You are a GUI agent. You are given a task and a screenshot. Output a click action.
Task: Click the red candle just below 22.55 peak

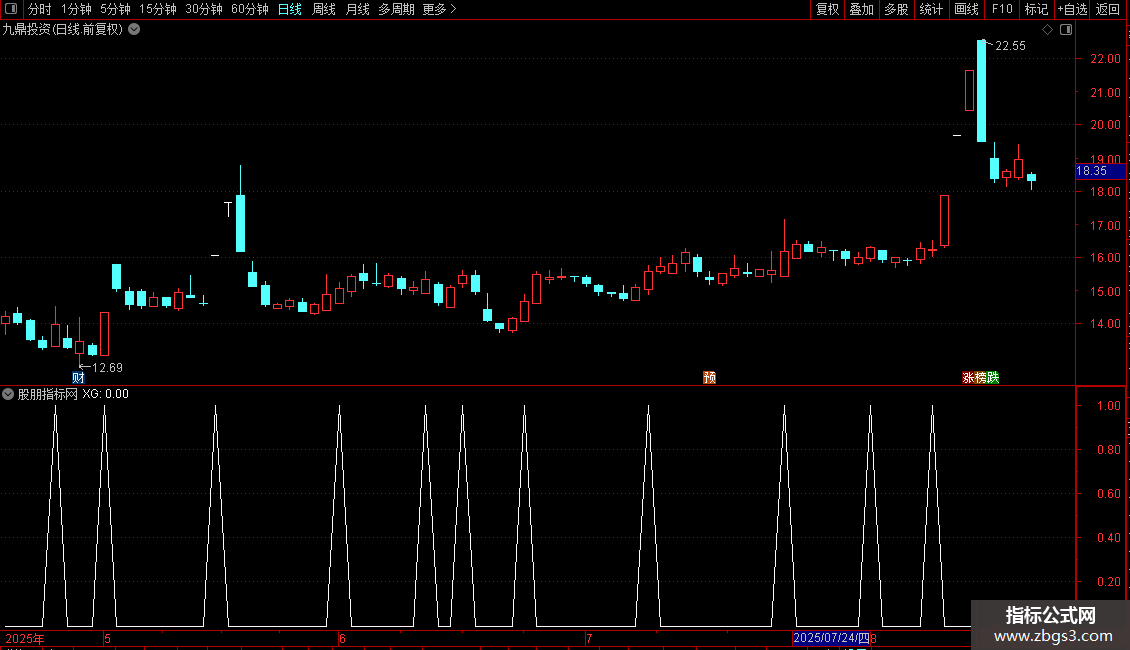click(969, 90)
